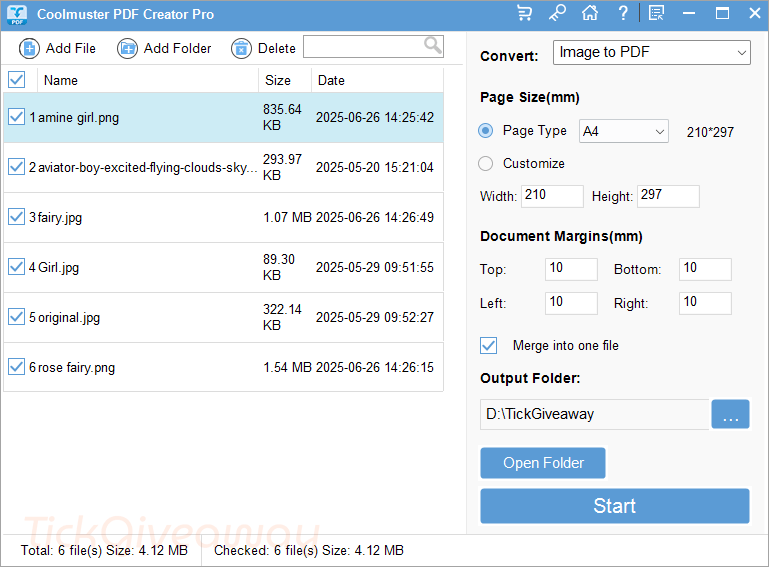Open the Convert type dropdown
Viewport: 769px width, 567px height.
(652, 52)
